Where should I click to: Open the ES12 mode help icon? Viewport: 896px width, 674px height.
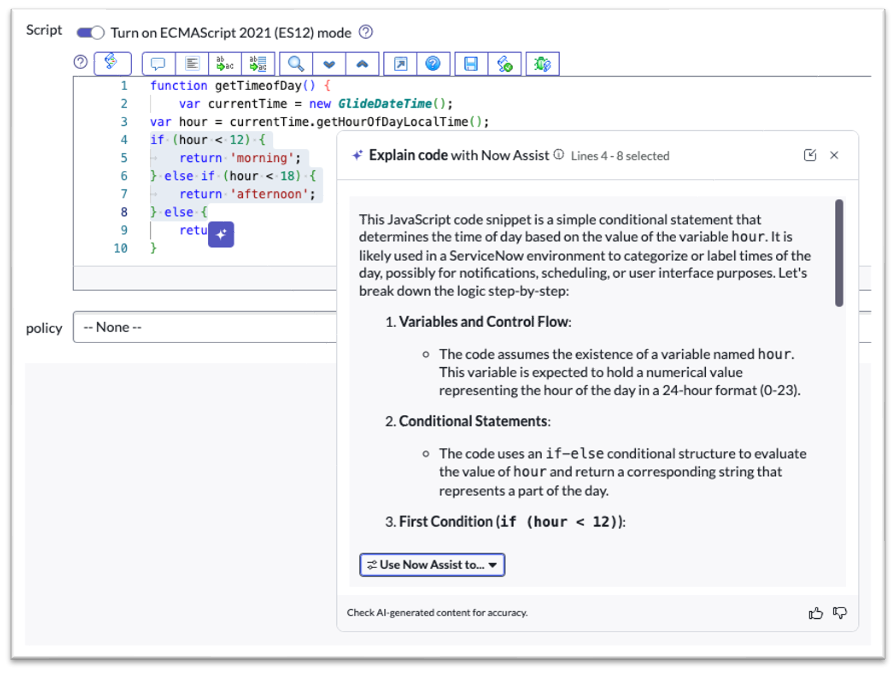coord(366,32)
